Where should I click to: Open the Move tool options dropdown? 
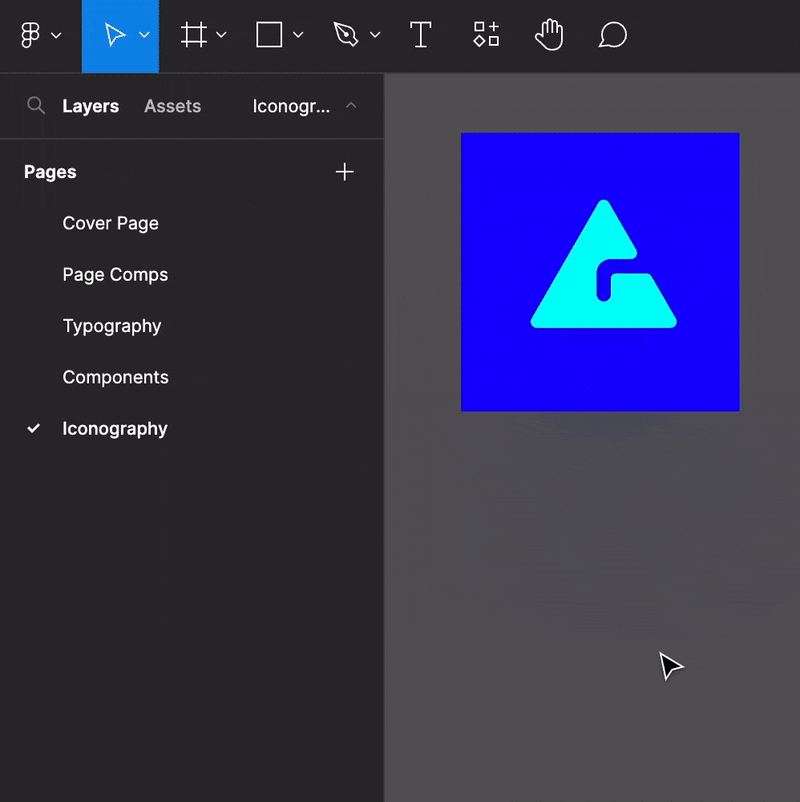(x=143, y=35)
